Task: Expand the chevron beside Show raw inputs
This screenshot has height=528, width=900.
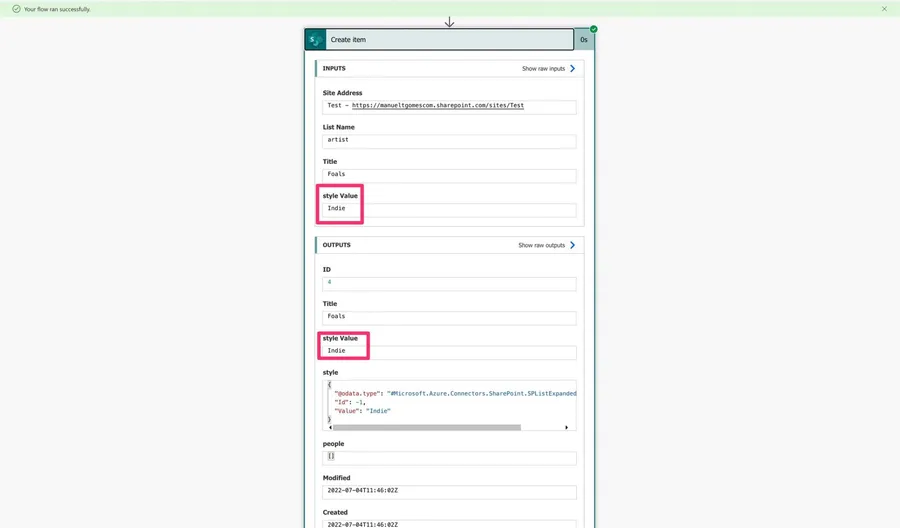Action: click(572, 69)
